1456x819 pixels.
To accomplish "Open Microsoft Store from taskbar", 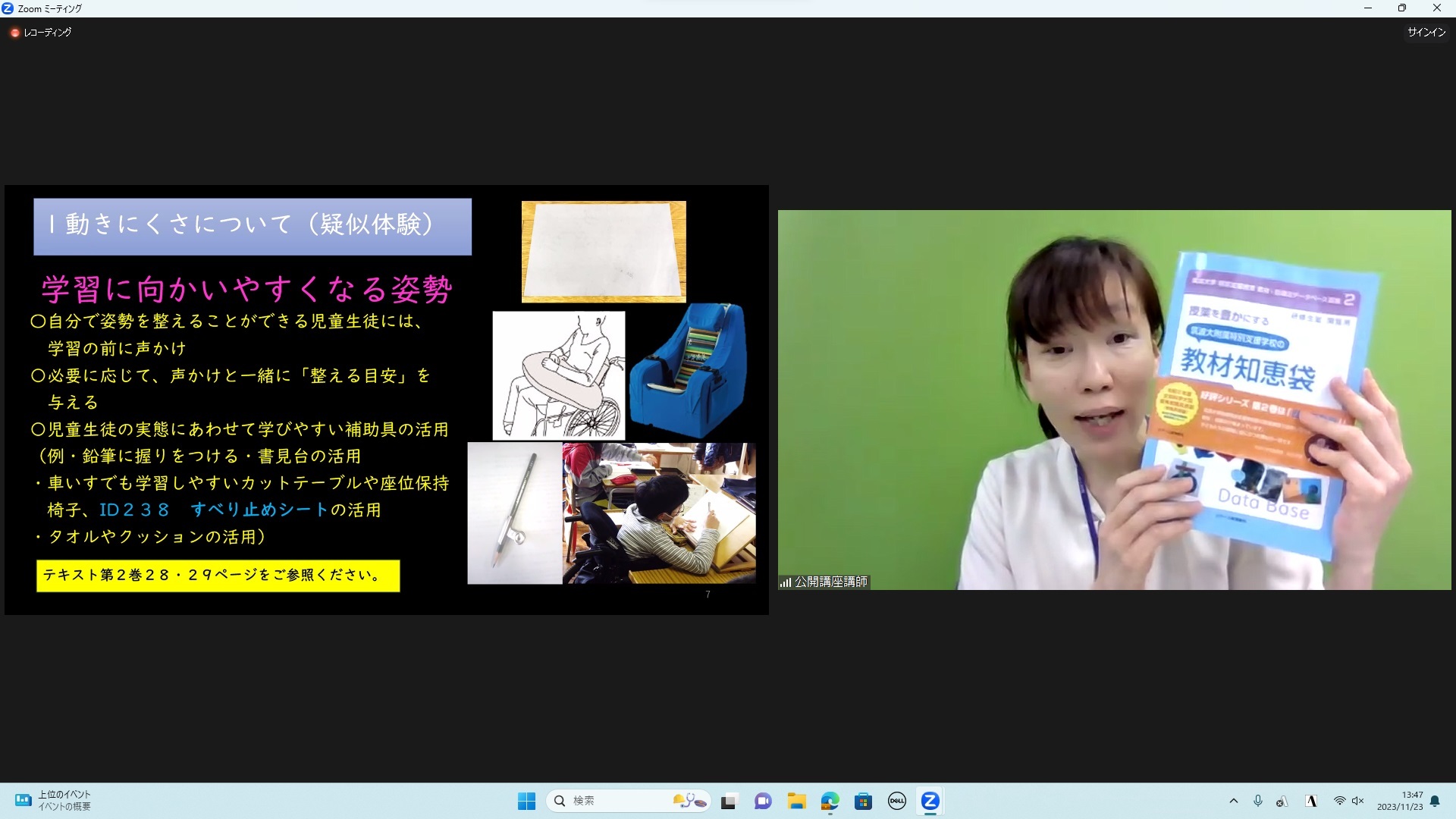I will [863, 801].
